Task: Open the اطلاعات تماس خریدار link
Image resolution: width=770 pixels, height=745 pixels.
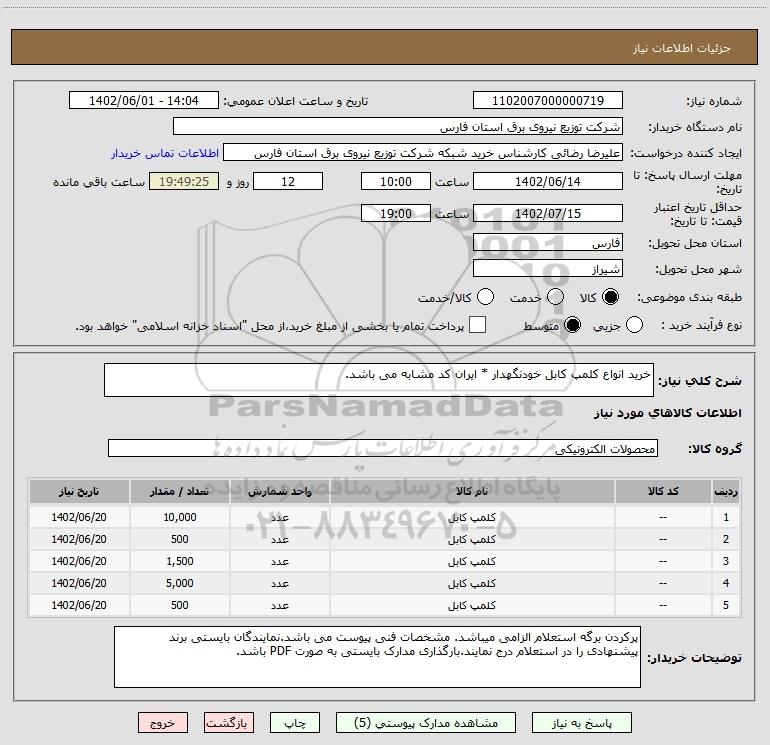Action: (165, 153)
